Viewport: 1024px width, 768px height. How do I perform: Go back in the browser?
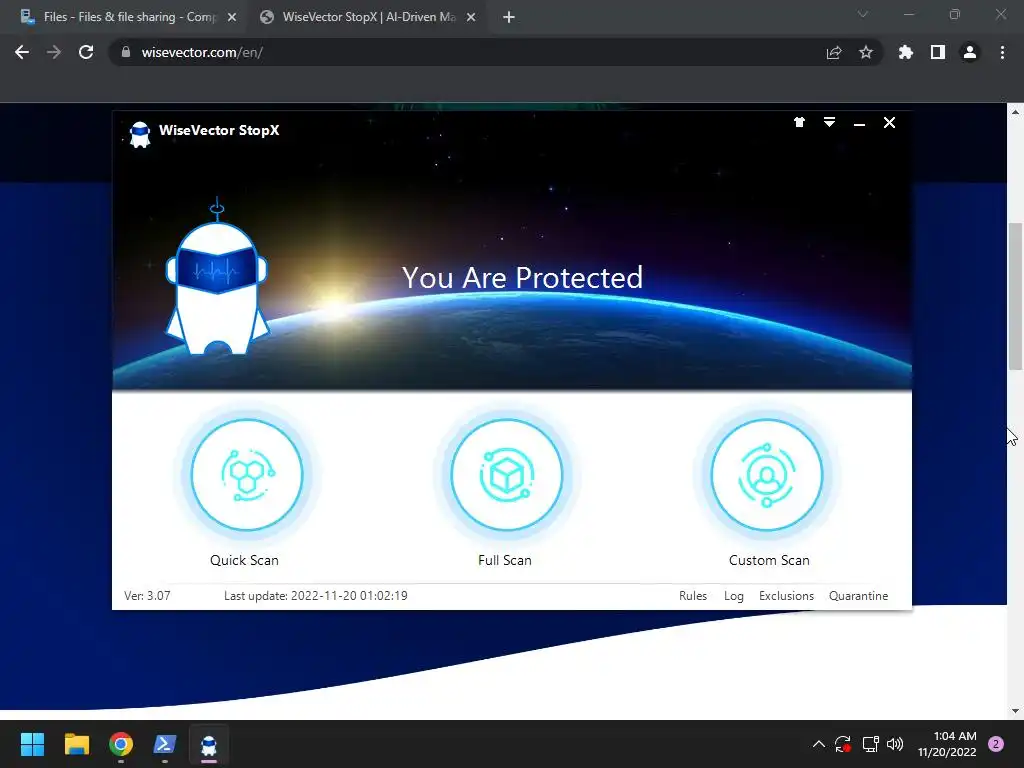[22, 52]
